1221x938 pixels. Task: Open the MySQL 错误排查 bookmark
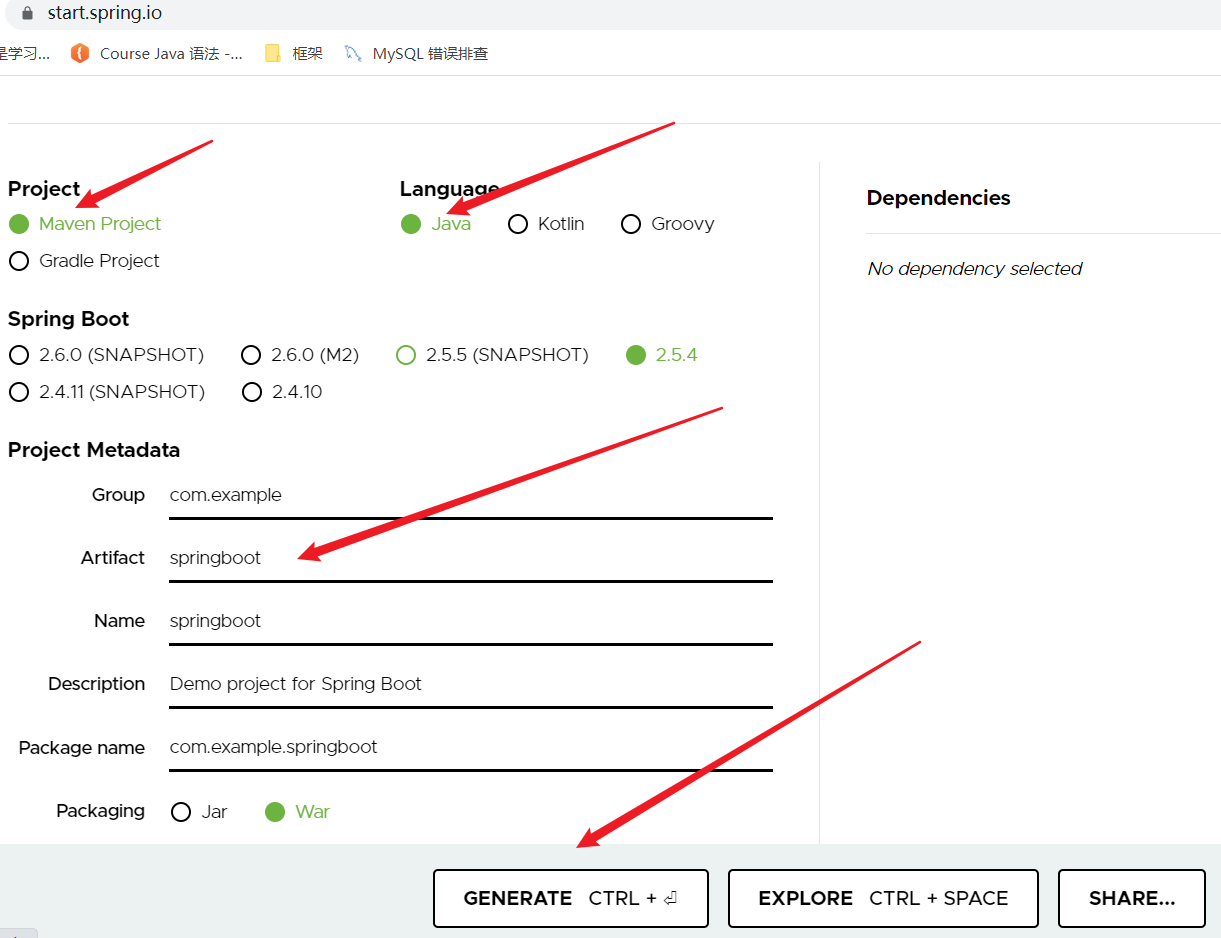(x=416, y=54)
